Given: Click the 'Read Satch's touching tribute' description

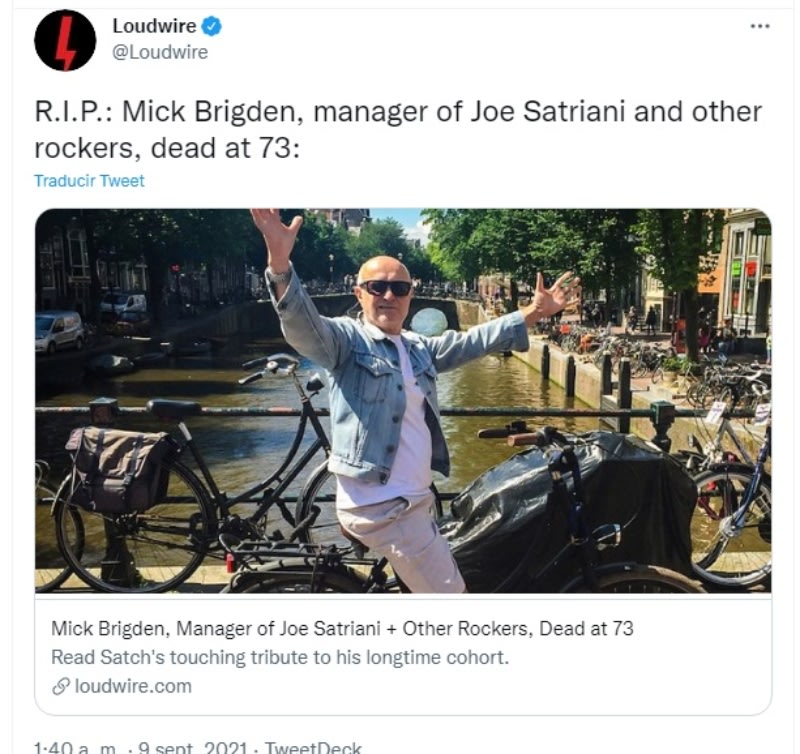Looking at the screenshot, I should (x=280, y=658).
